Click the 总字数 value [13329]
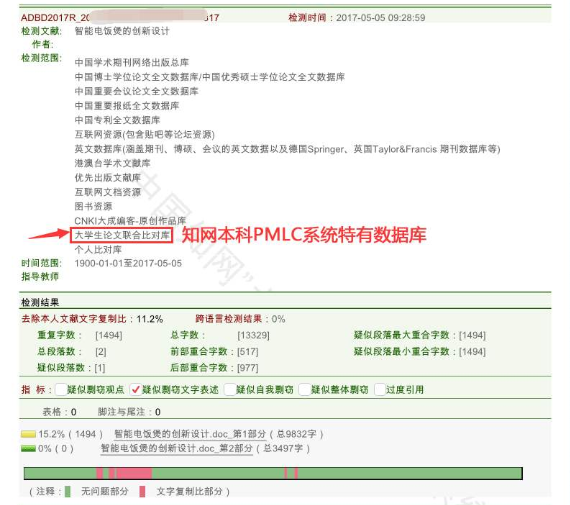The width and height of the screenshot is (570, 505). tap(253, 335)
